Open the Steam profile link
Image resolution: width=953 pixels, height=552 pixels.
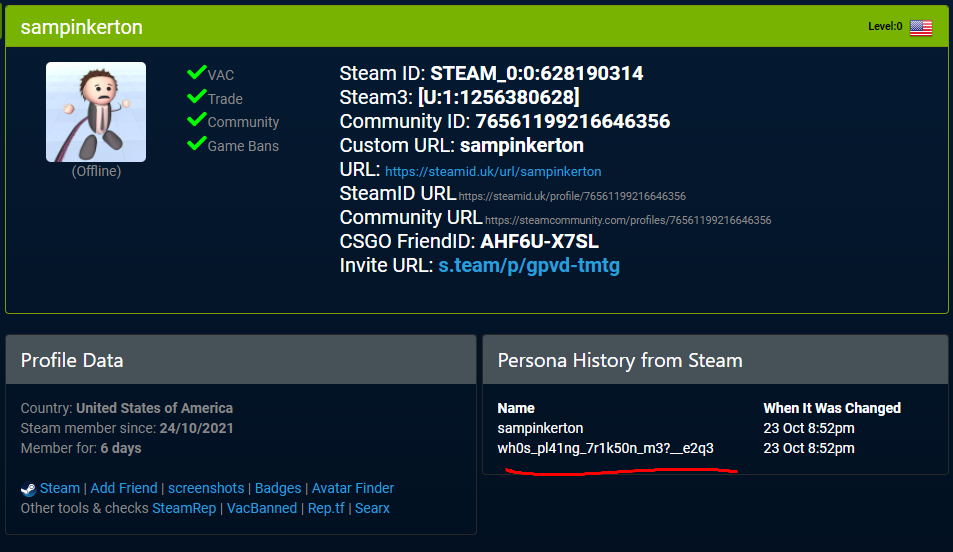point(60,488)
